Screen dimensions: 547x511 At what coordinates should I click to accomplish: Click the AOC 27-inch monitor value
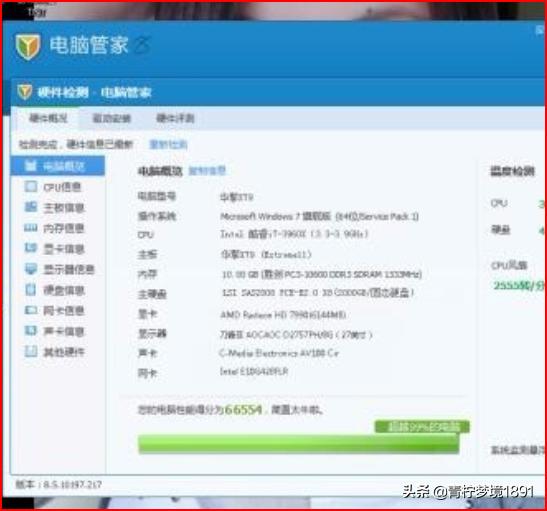[296, 335]
